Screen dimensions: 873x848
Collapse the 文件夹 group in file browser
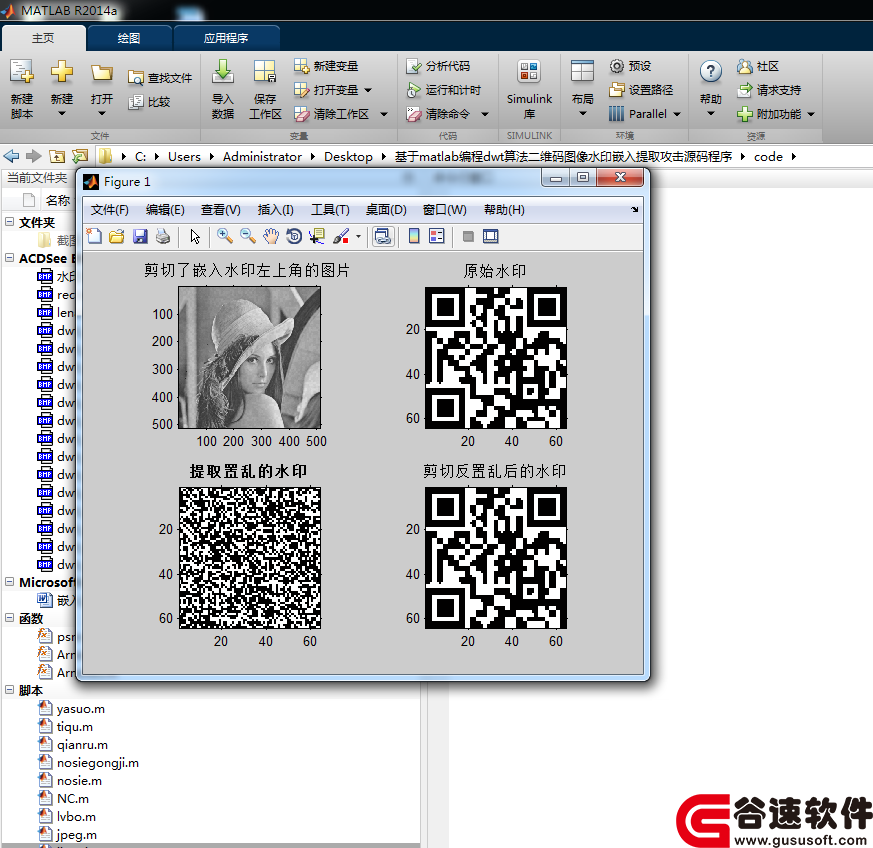pos(9,222)
